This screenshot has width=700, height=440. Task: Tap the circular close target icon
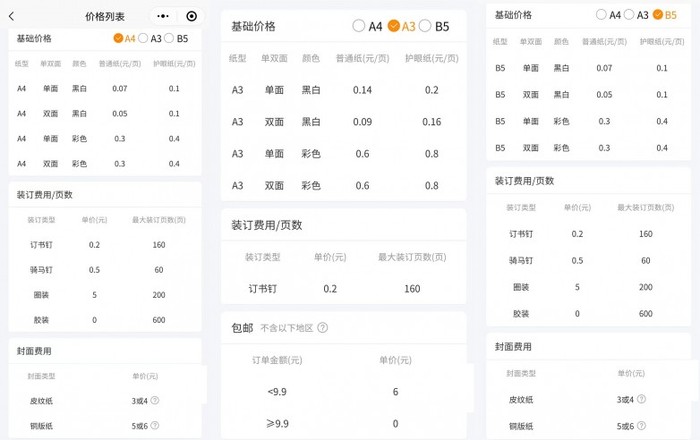coord(192,17)
